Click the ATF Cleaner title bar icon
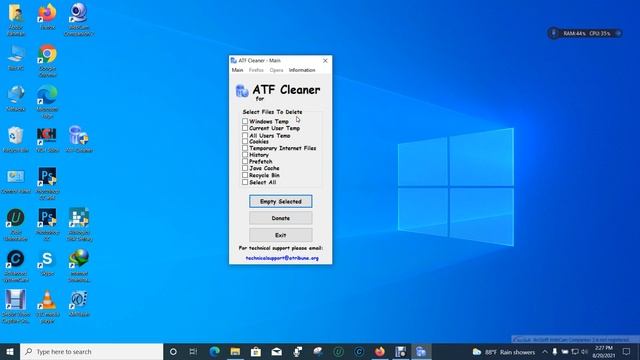The width and height of the screenshot is (640, 360). [234, 60]
